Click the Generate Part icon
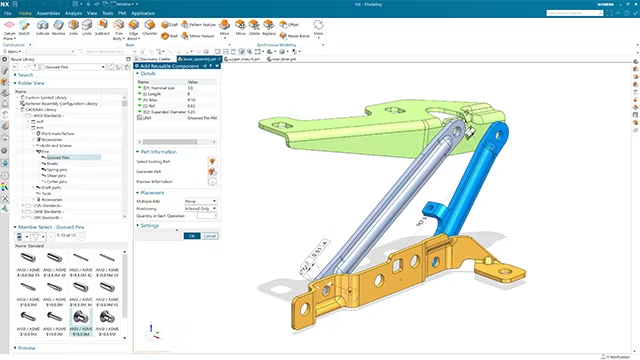Viewport: 640px width, 360px height. [x=212, y=171]
